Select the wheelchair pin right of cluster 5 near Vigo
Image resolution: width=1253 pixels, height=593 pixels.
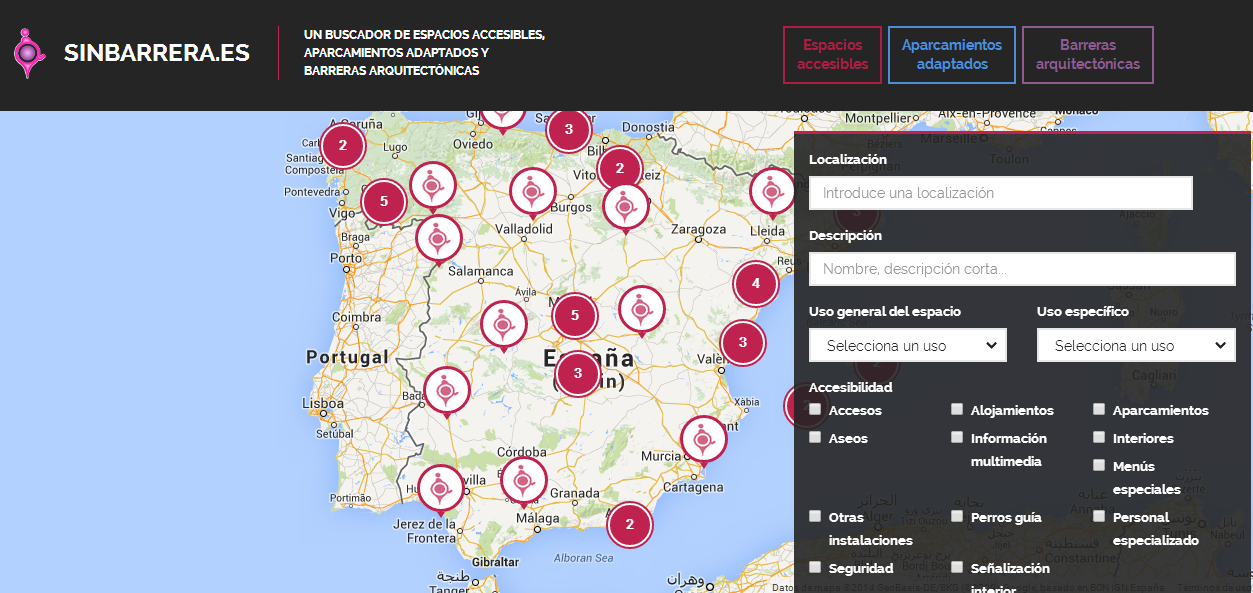[433, 187]
